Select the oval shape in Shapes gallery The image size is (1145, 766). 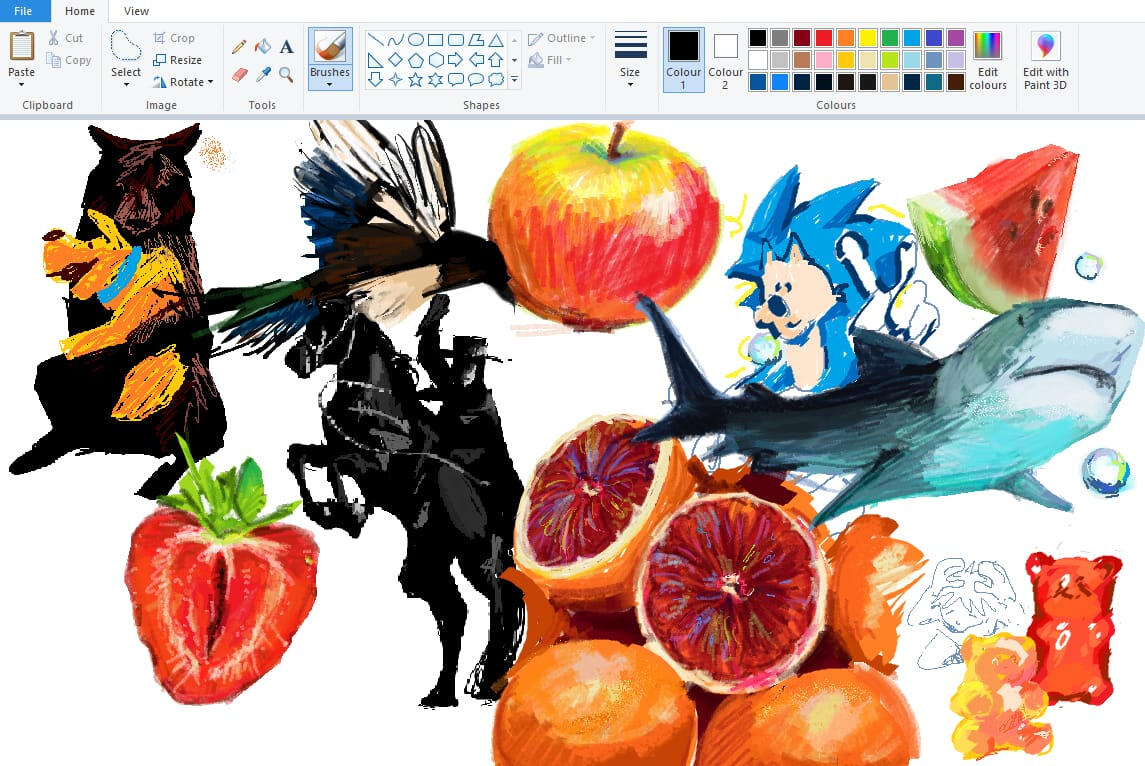pyautogui.click(x=415, y=40)
